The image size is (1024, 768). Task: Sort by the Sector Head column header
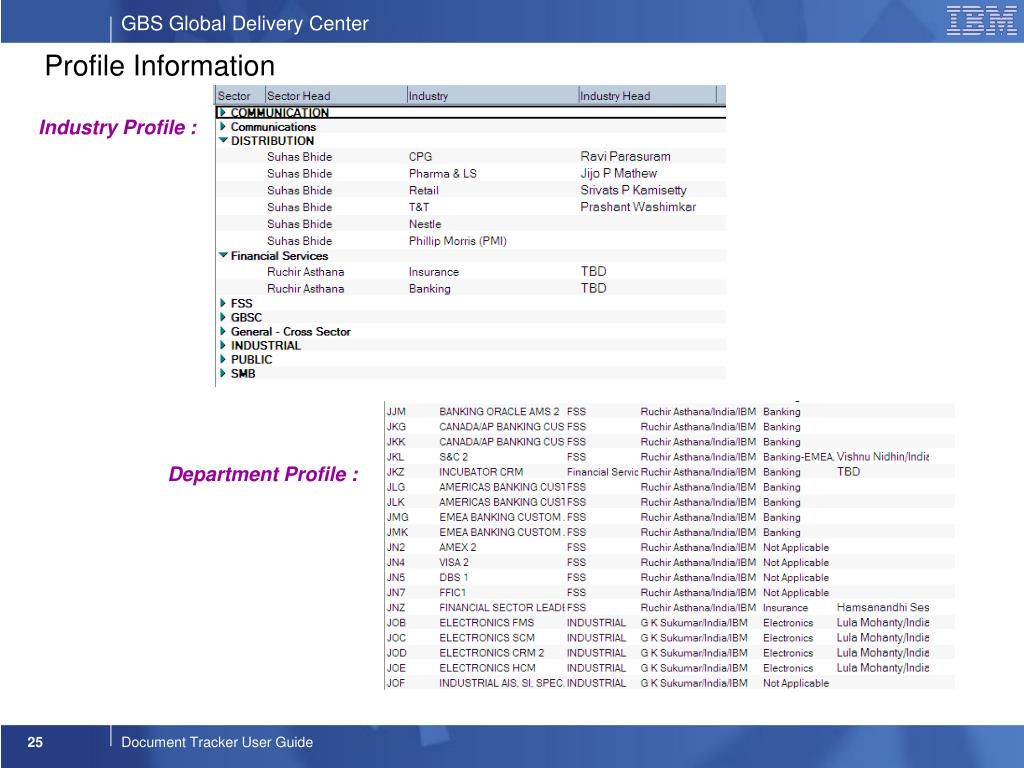(336, 95)
